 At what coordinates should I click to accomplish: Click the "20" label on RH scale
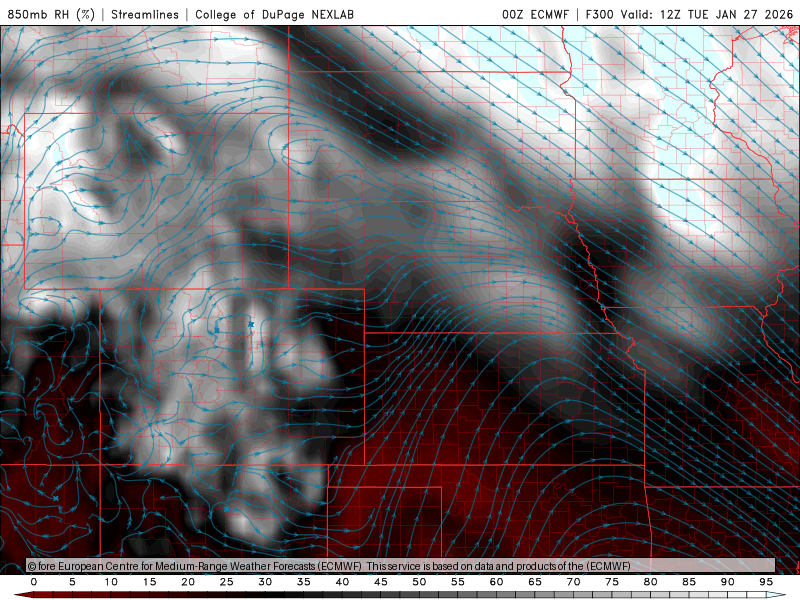(188, 582)
